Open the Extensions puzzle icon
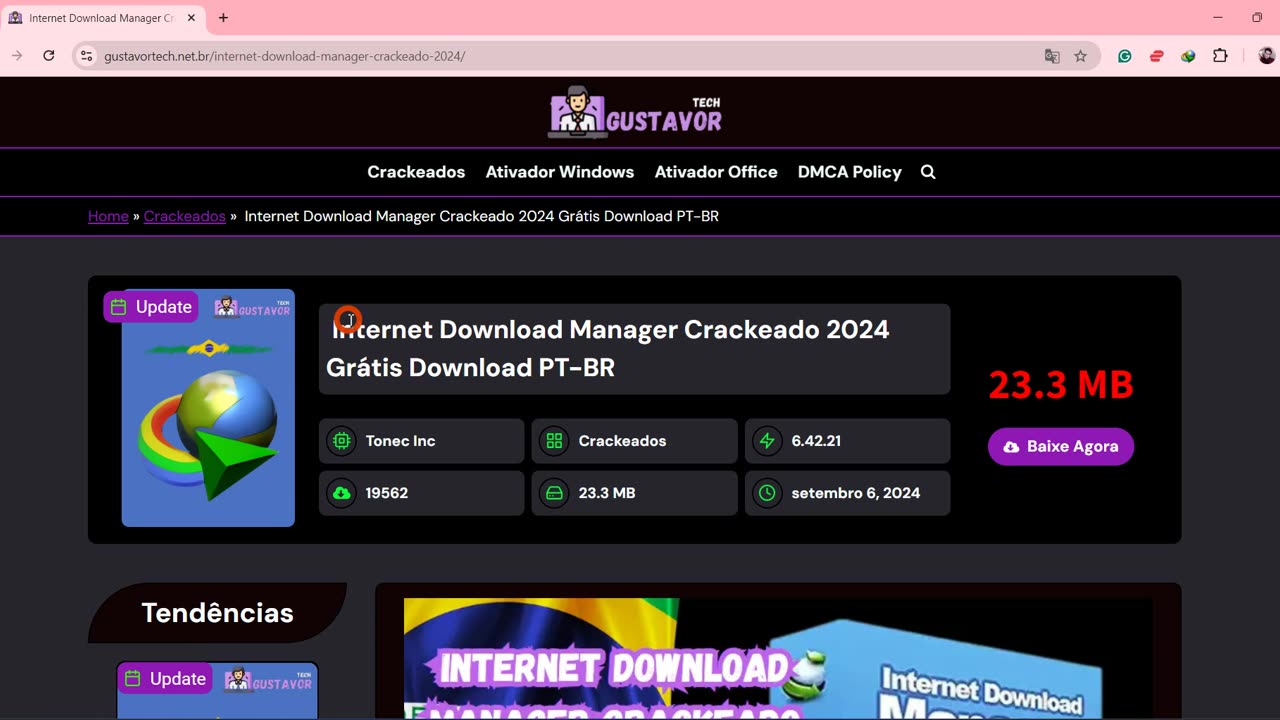Viewport: 1280px width, 720px height. (1220, 57)
